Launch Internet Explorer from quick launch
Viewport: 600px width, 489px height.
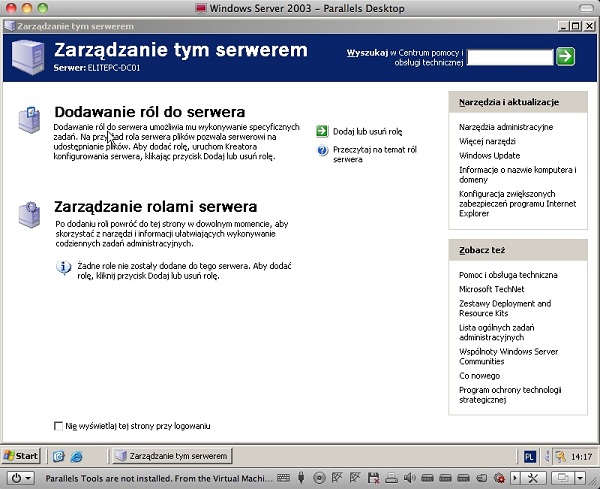point(77,456)
